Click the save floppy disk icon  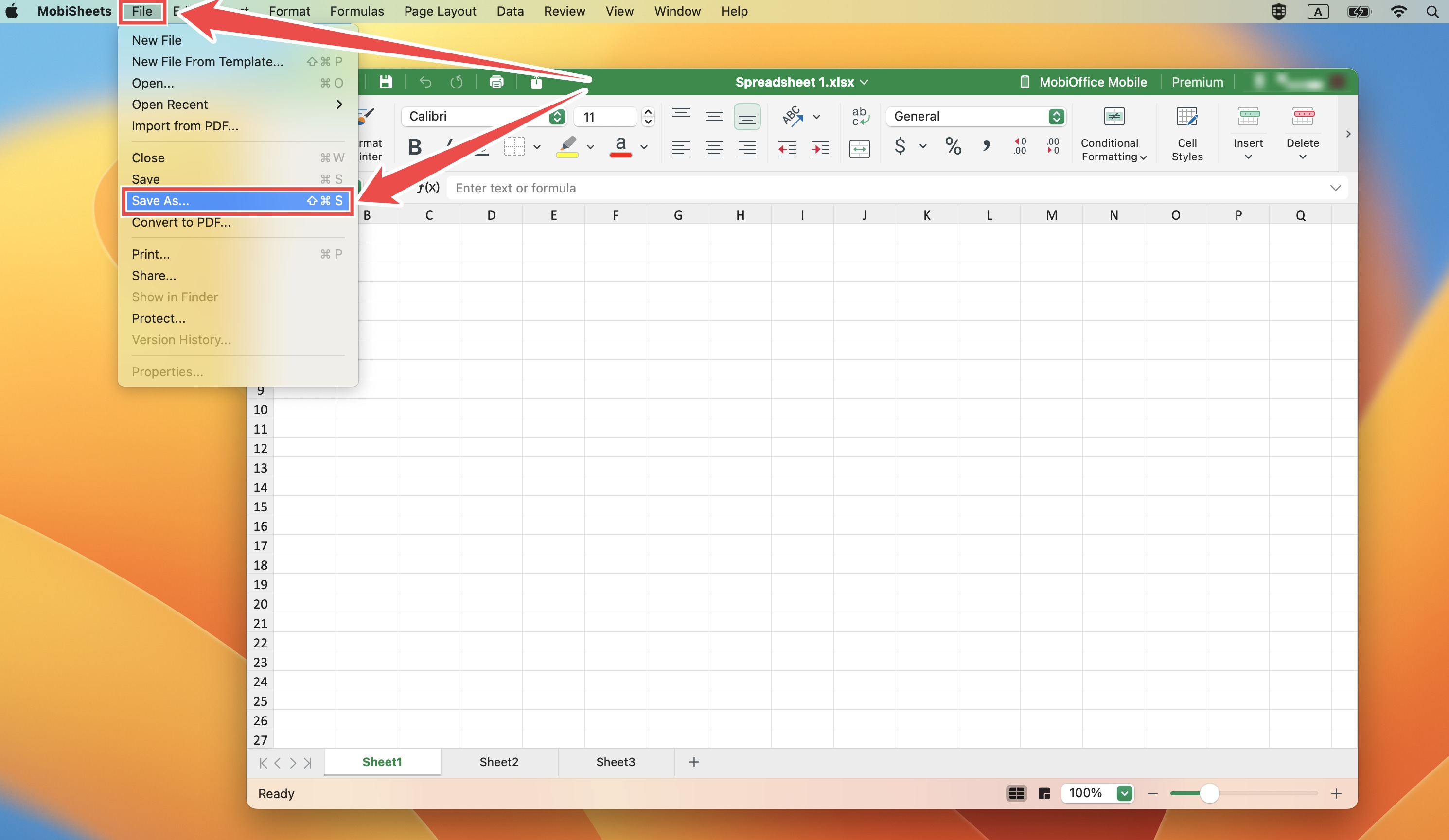coord(385,82)
